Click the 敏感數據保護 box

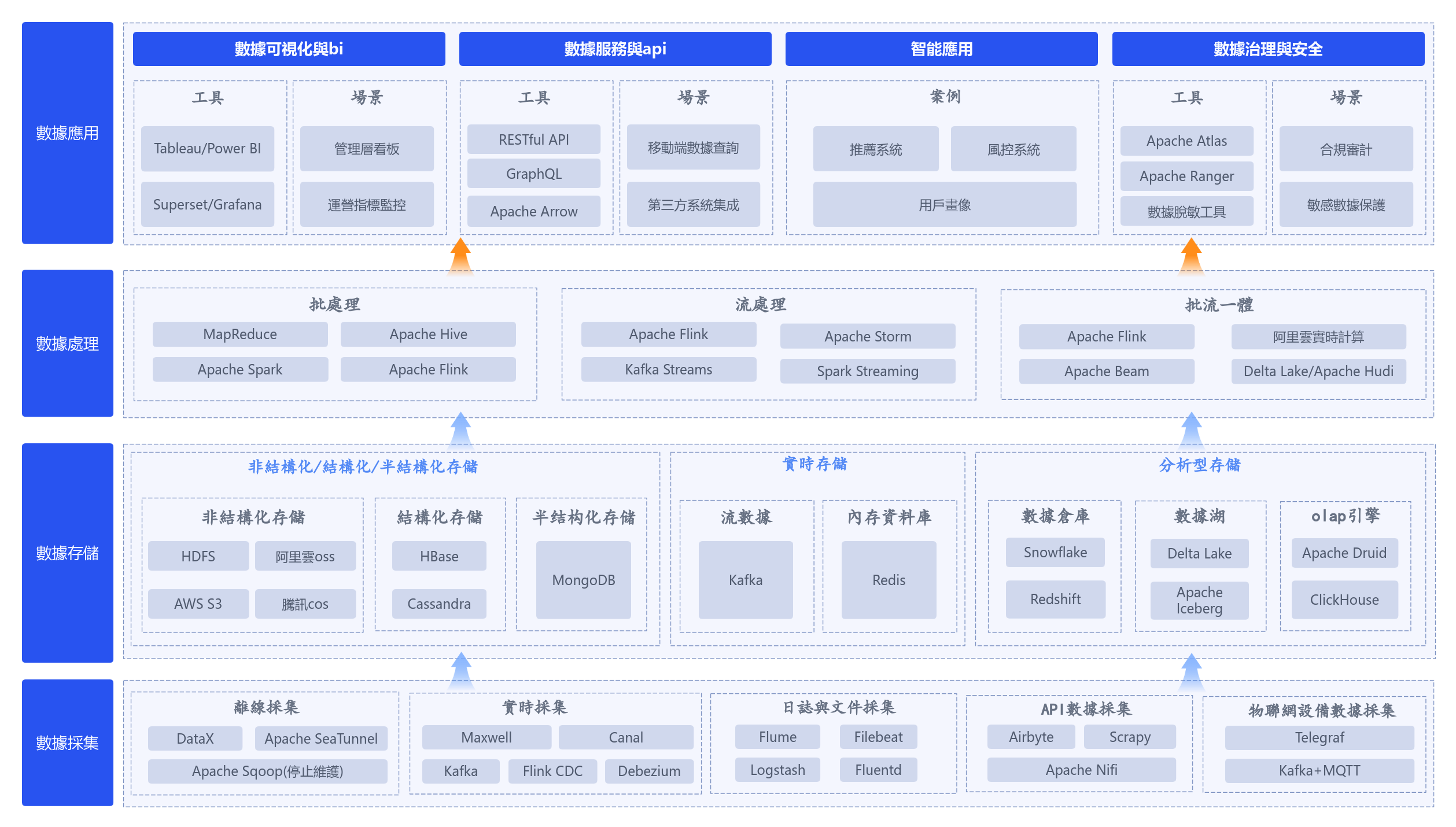[x=1346, y=204]
